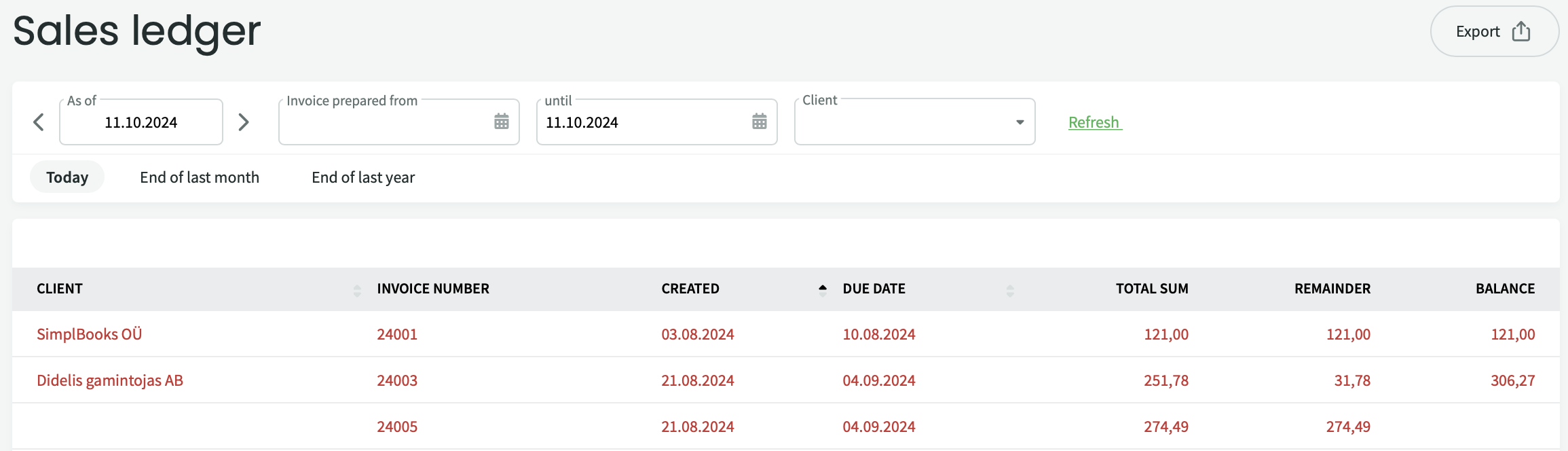The height and width of the screenshot is (451, 1568).
Task: Select End of last month preset
Action: coord(200,177)
